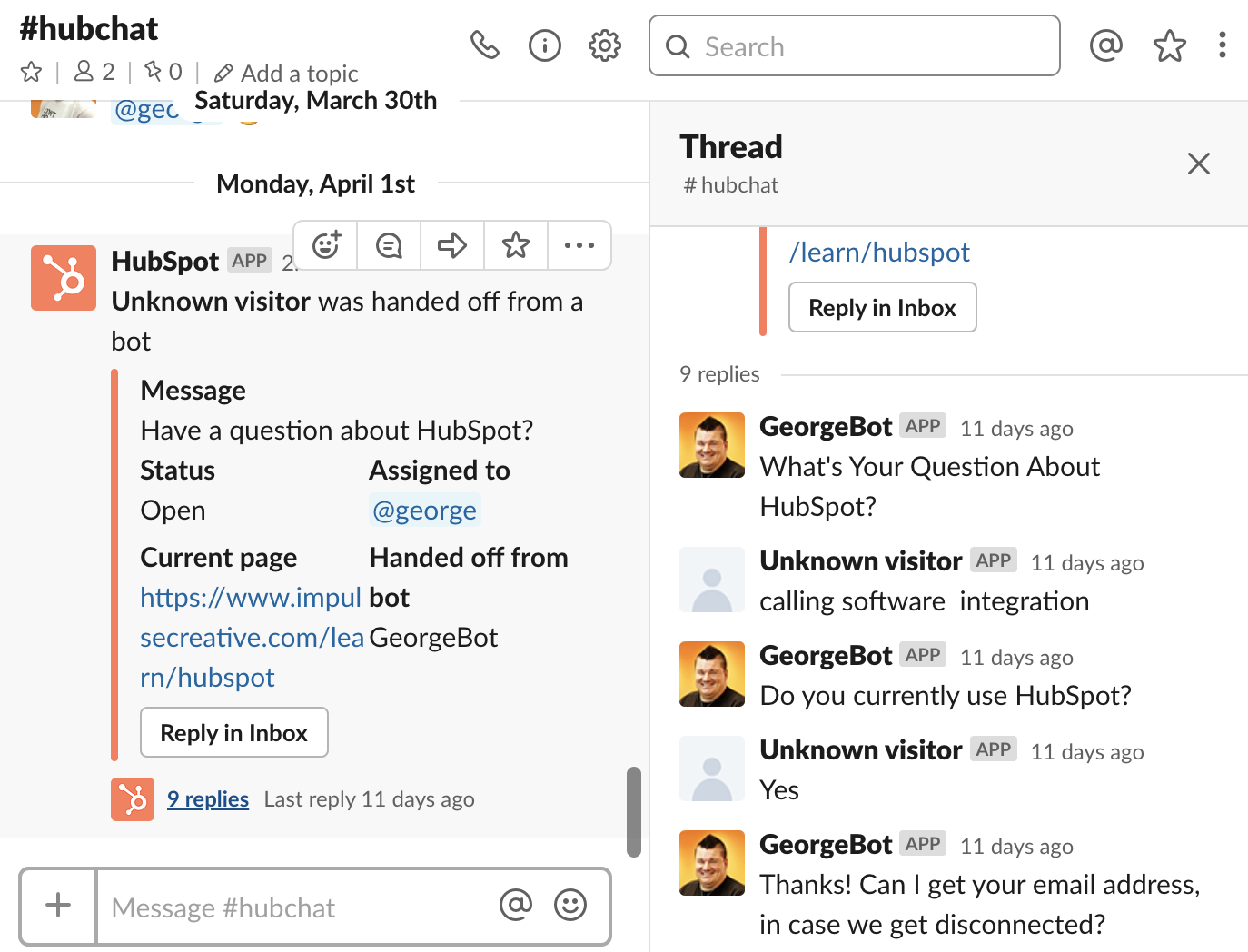Close the Thread panel
Image resolution: width=1248 pixels, height=952 pixels.
point(1198,164)
